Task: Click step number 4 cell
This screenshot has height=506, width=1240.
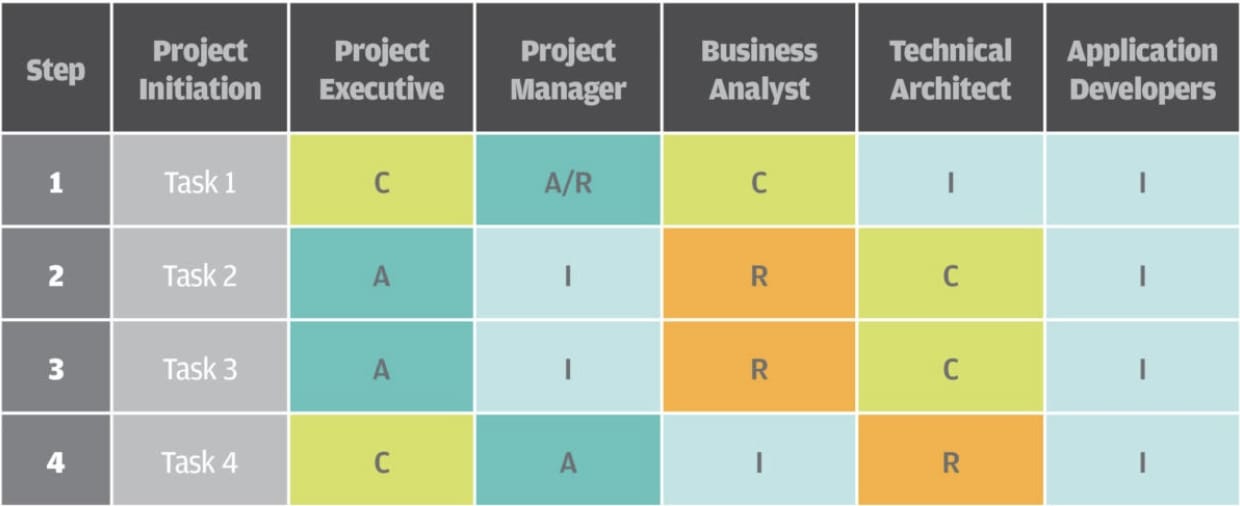Action: pyautogui.click(x=55, y=462)
